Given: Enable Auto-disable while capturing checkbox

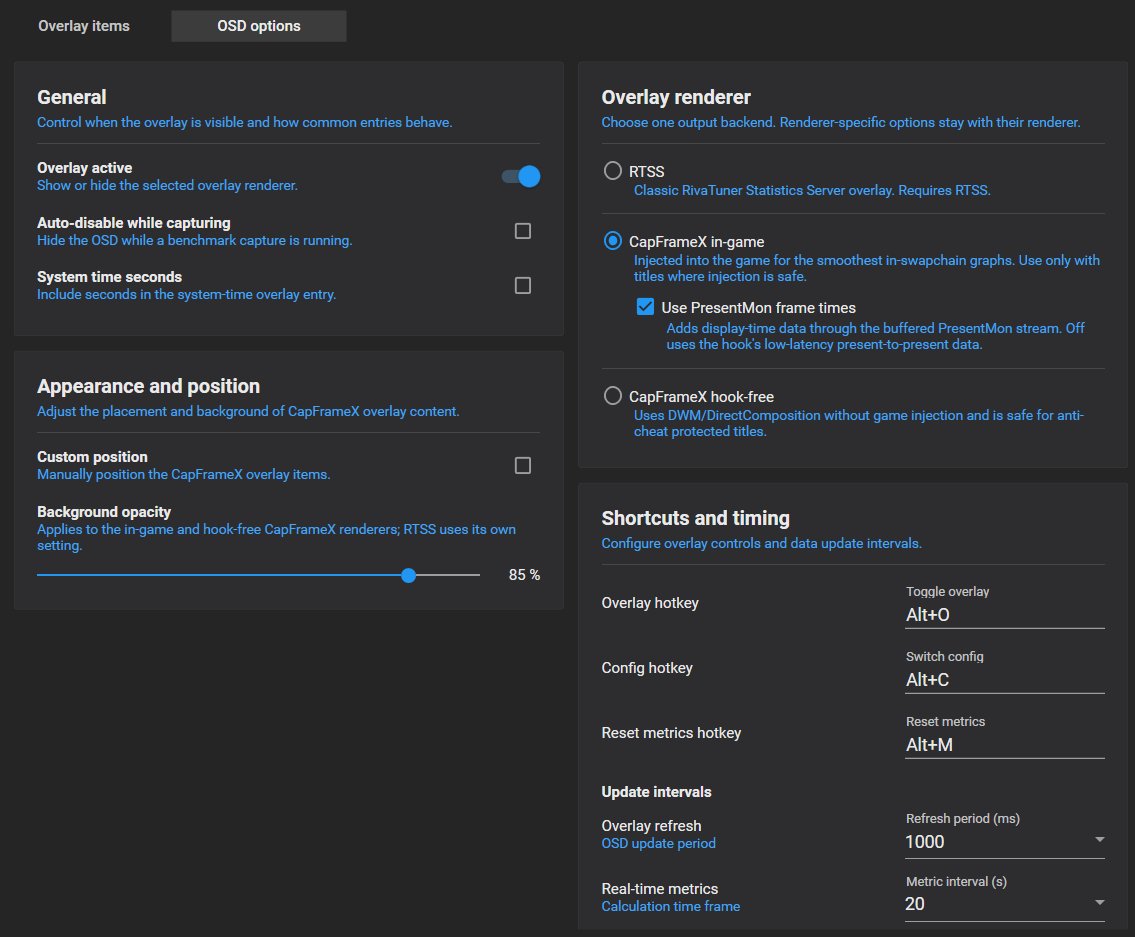Looking at the screenshot, I should pyautogui.click(x=523, y=231).
